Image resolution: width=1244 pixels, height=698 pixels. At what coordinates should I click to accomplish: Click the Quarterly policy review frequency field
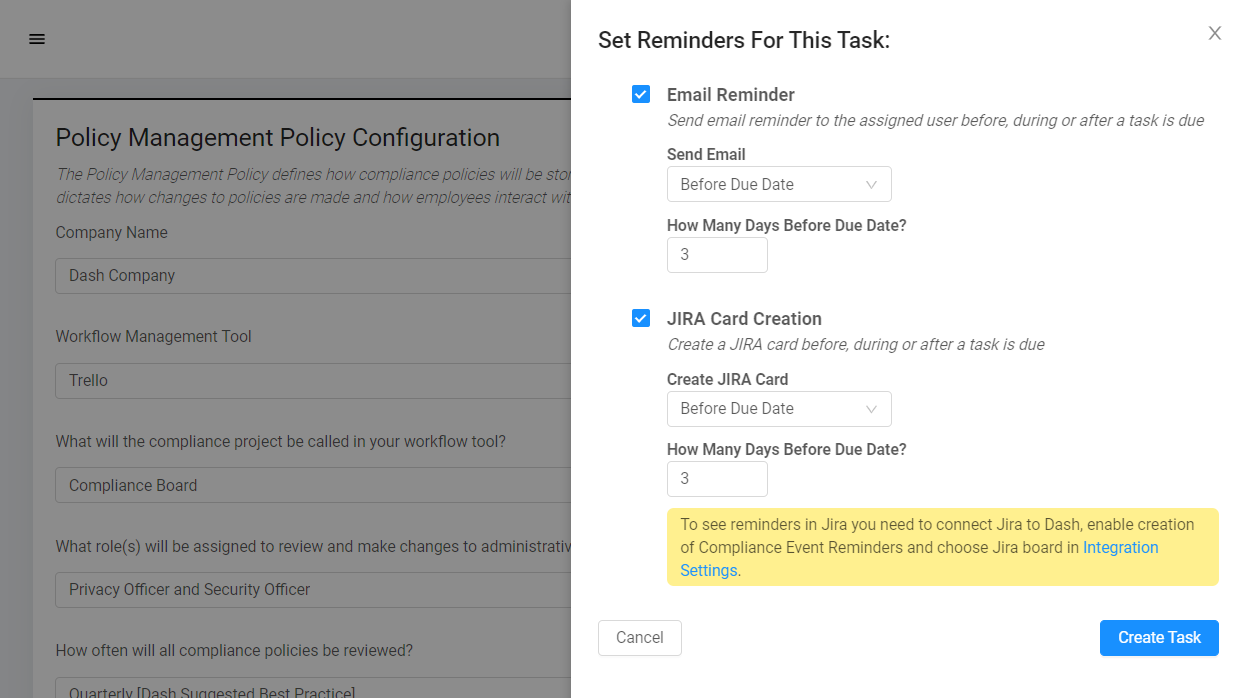pyautogui.click(x=312, y=688)
